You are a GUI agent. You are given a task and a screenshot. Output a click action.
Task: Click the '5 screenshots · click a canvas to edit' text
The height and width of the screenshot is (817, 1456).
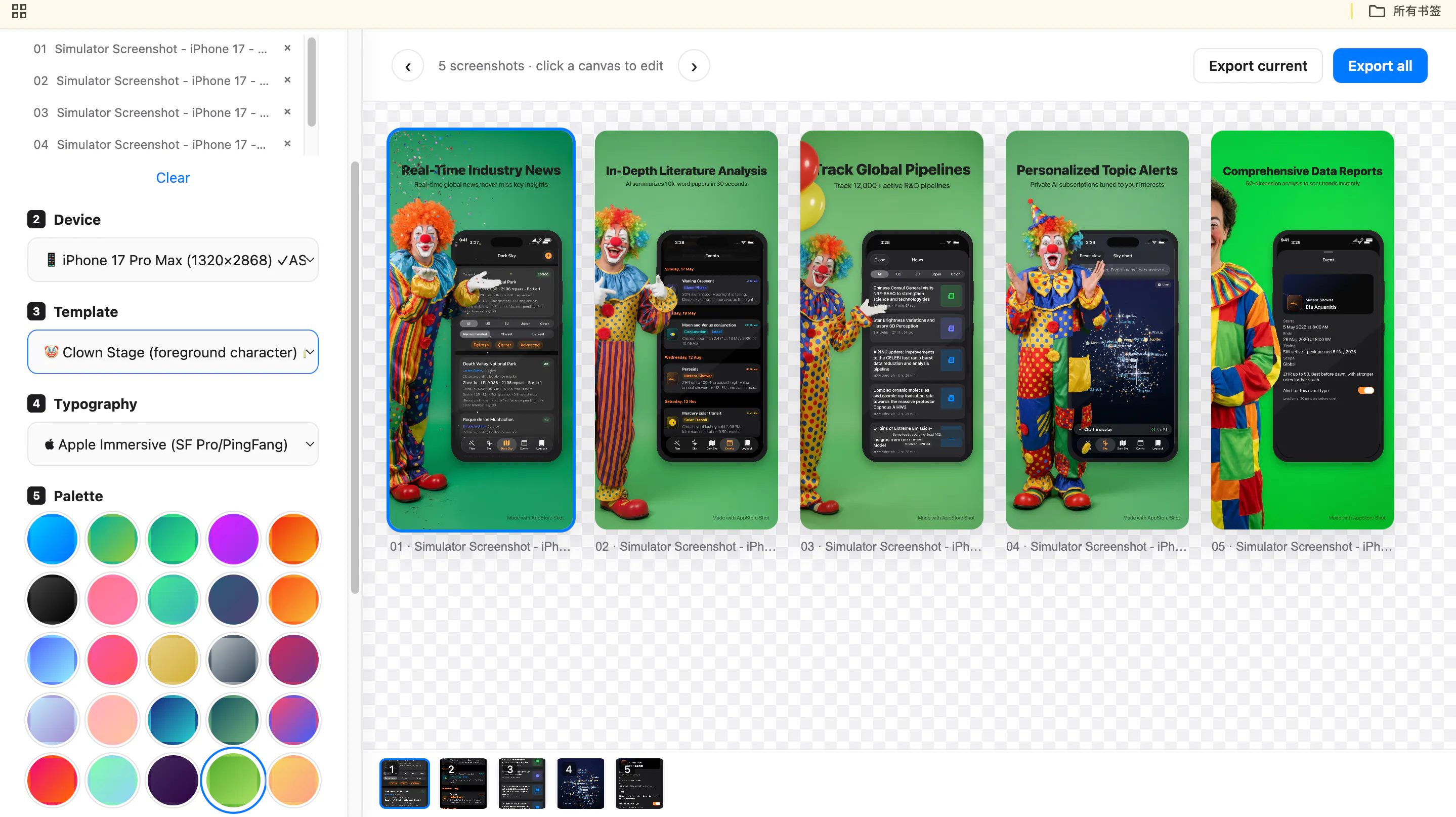(550, 66)
